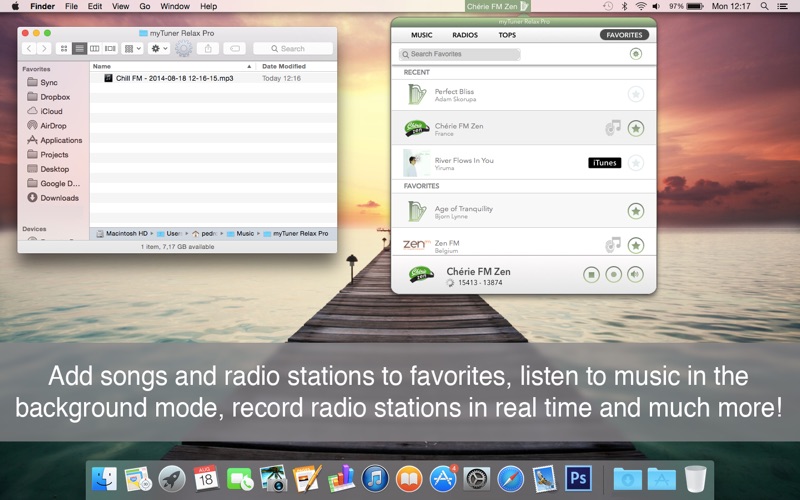
Task: Click the Finder edit tags button
Action: coord(235,48)
